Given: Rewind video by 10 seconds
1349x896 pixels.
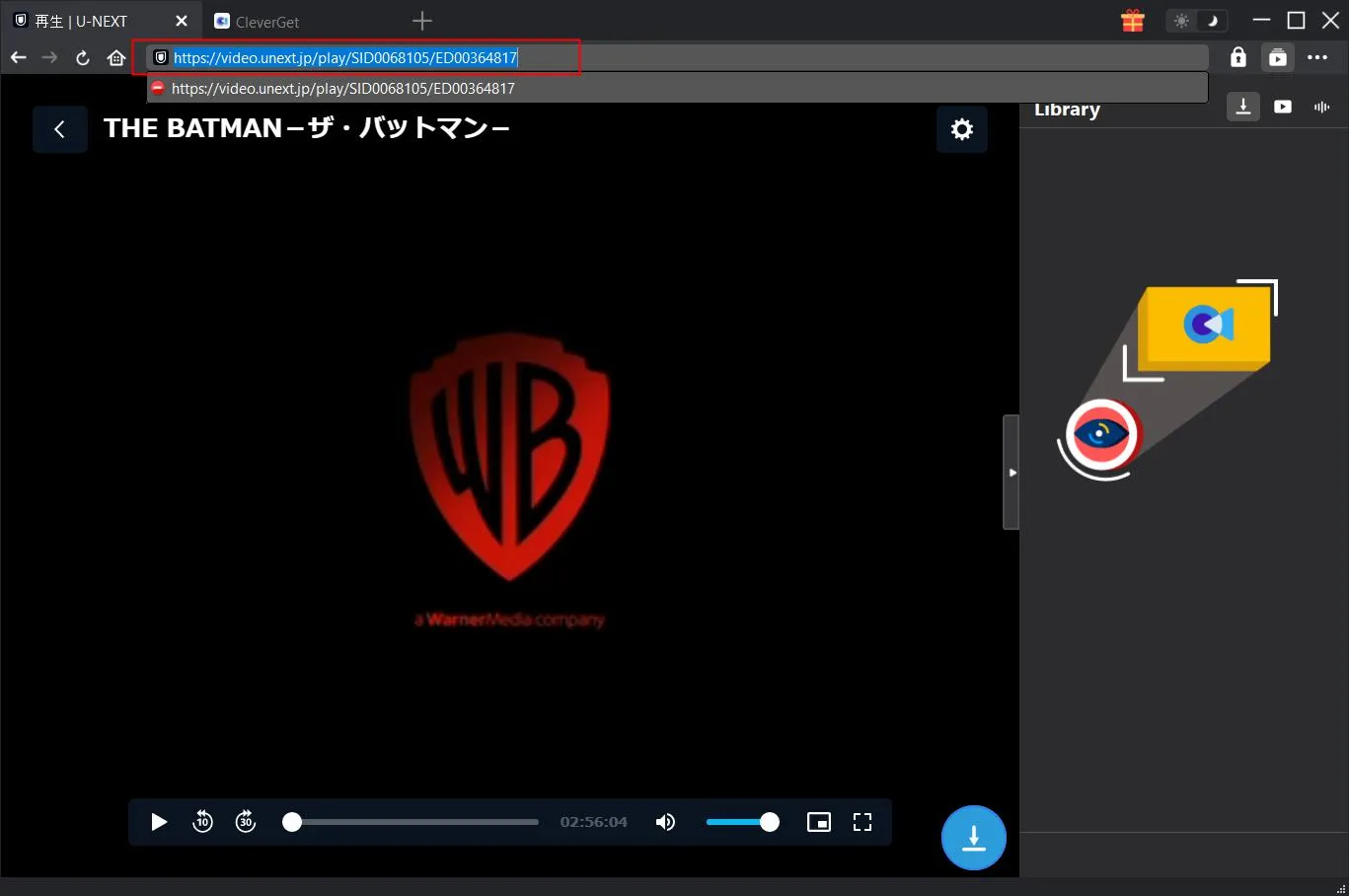Looking at the screenshot, I should click(x=202, y=822).
